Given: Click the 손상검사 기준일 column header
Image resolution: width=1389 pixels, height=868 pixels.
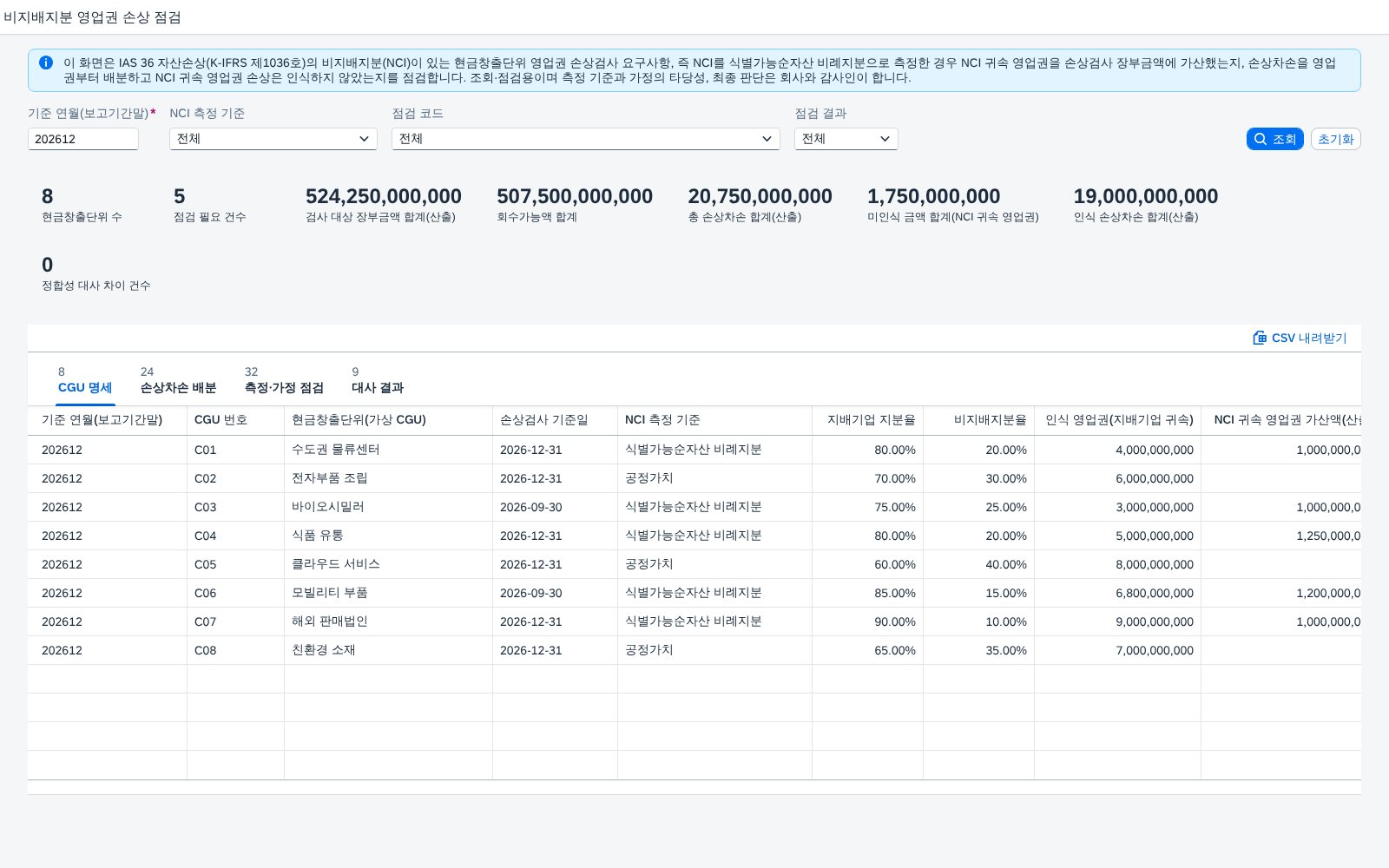Looking at the screenshot, I should (x=555, y=420).
